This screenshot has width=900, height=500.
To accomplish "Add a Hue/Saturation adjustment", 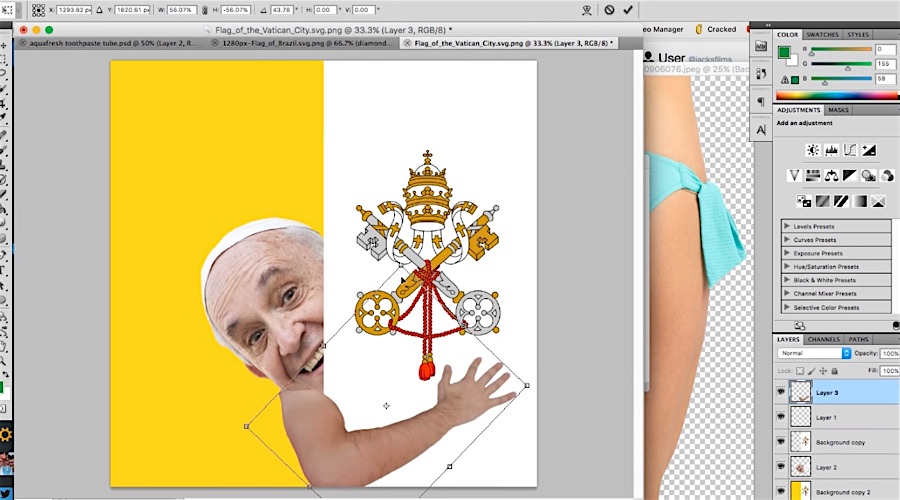I will pyautogui.click(x=813, y=176).
